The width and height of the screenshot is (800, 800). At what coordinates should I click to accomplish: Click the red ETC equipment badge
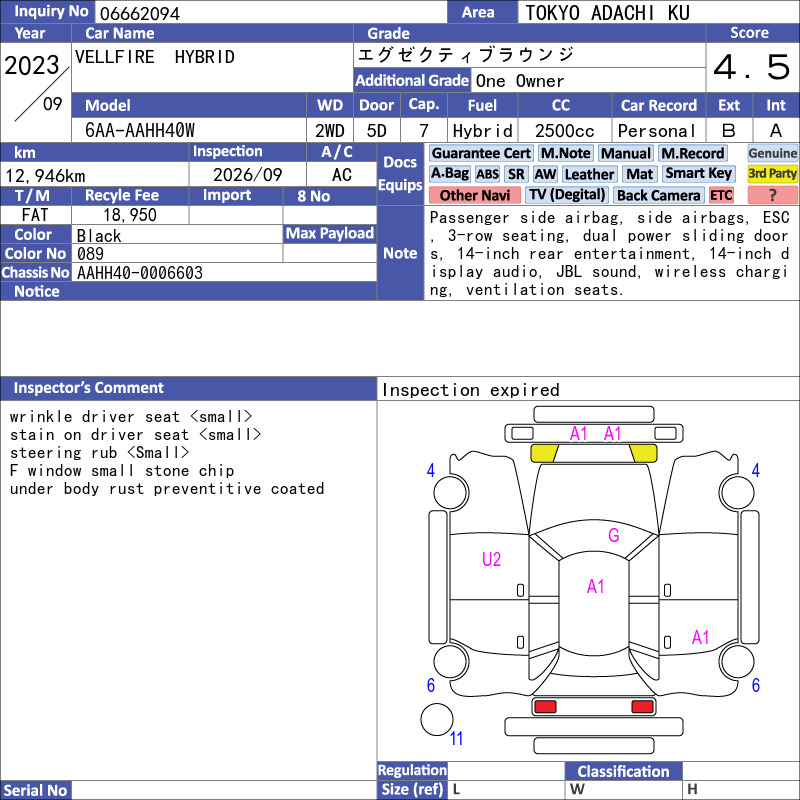(721, 195)
